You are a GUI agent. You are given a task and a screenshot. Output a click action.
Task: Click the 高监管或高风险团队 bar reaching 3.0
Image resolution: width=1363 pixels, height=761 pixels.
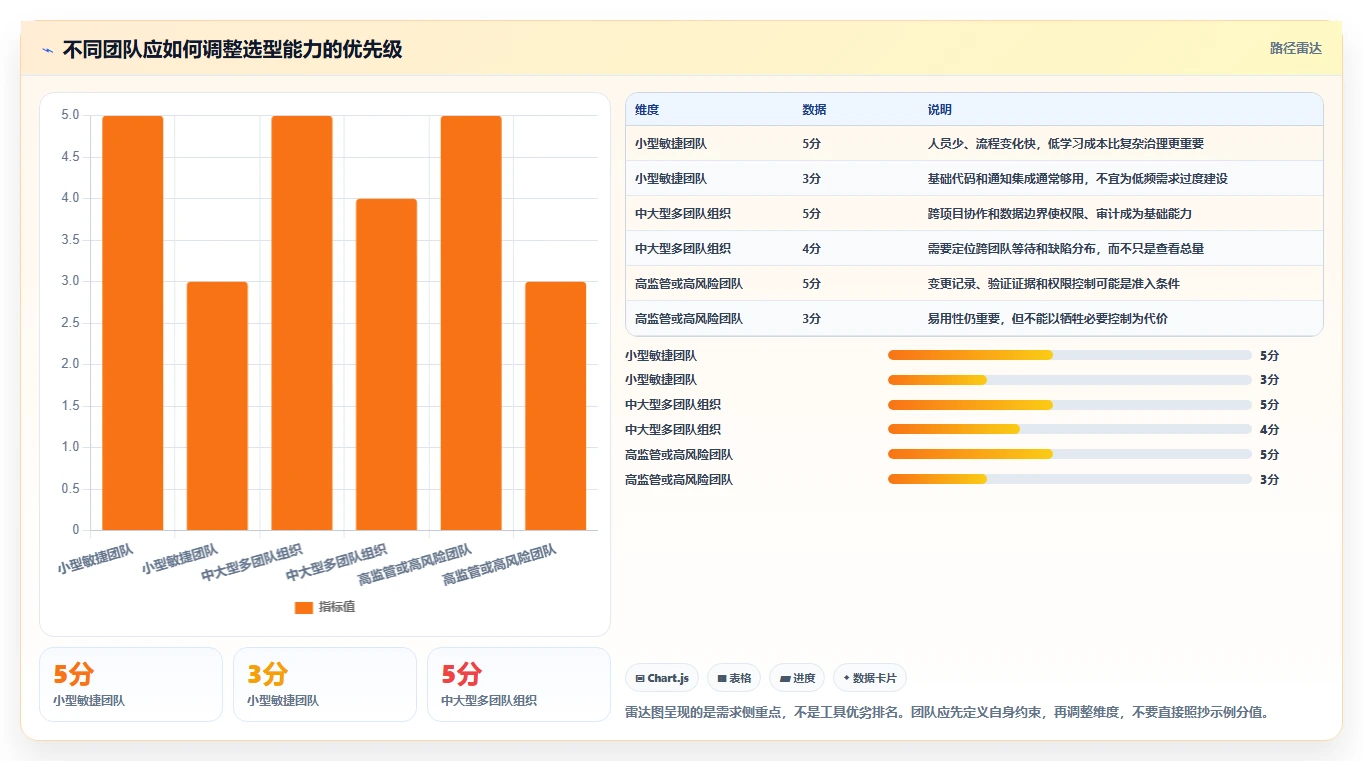point(555,406)
